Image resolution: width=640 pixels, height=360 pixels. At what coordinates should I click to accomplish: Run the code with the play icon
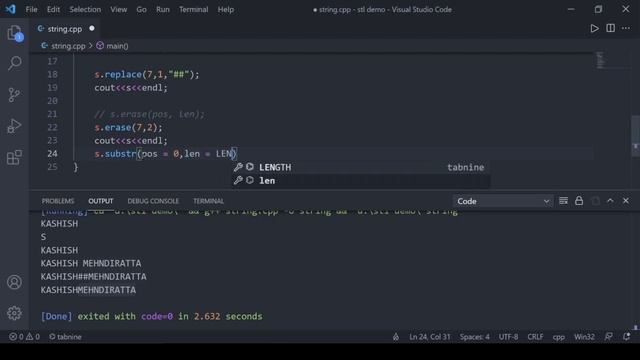(594, 28)
